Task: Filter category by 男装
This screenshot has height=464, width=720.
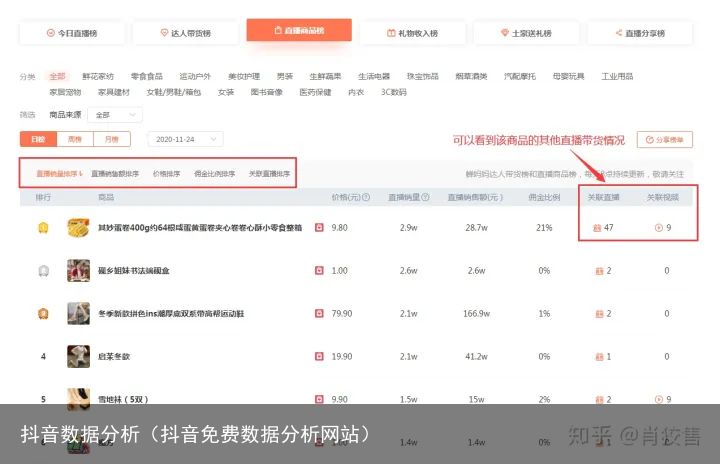Action: (285, 76)
